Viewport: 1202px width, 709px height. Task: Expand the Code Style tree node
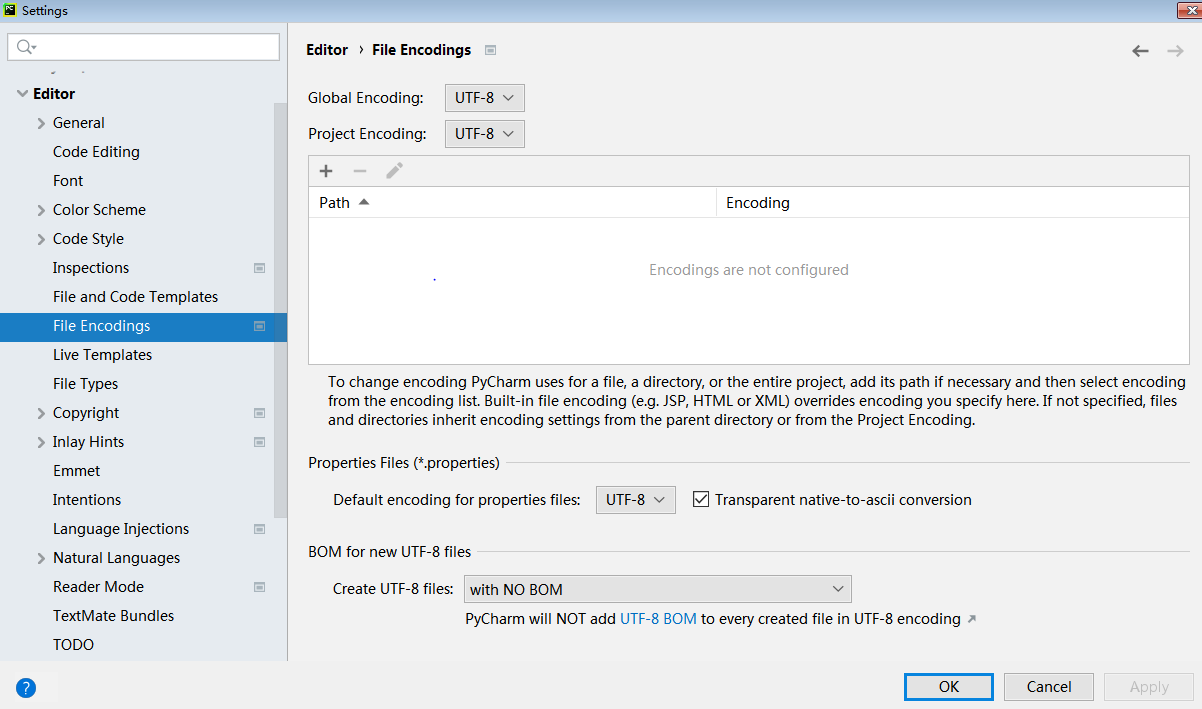(x=41, y=239)
